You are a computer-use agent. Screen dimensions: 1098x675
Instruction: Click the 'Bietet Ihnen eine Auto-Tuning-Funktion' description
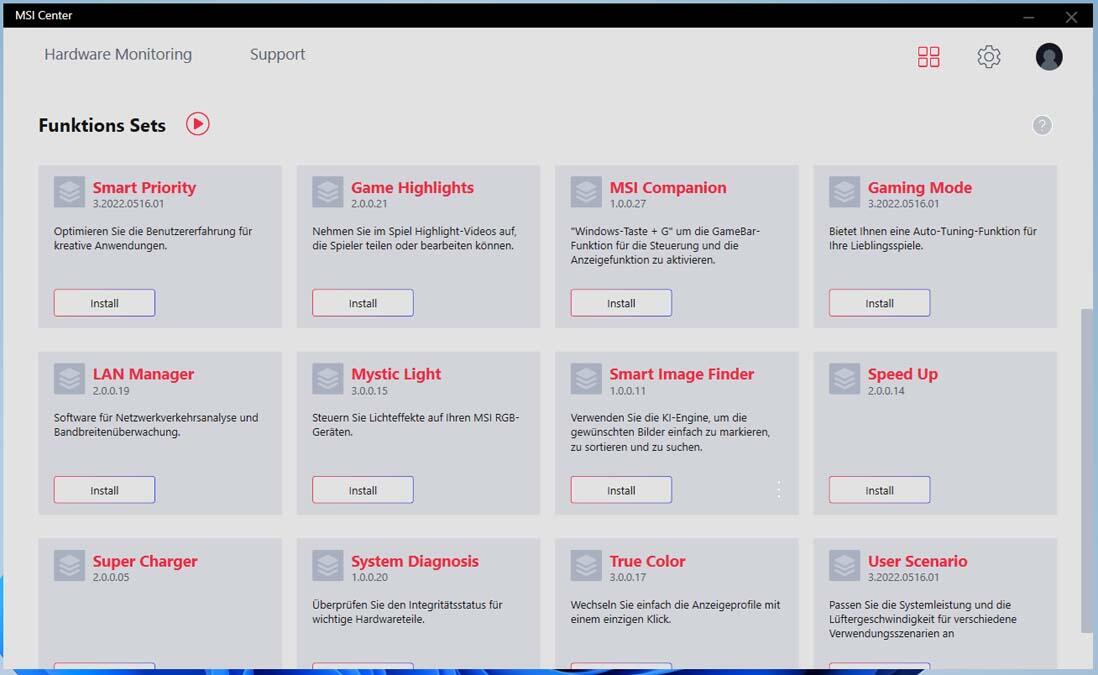933,238
